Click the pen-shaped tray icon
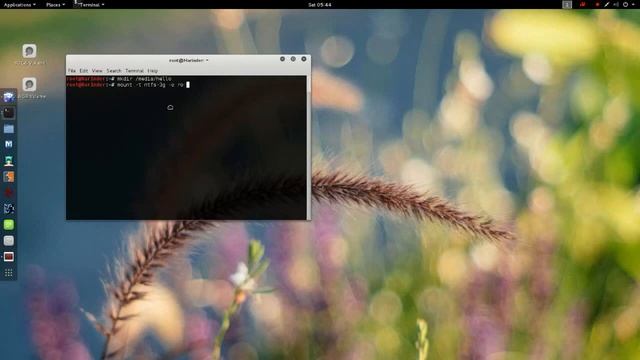 (607, 4)
